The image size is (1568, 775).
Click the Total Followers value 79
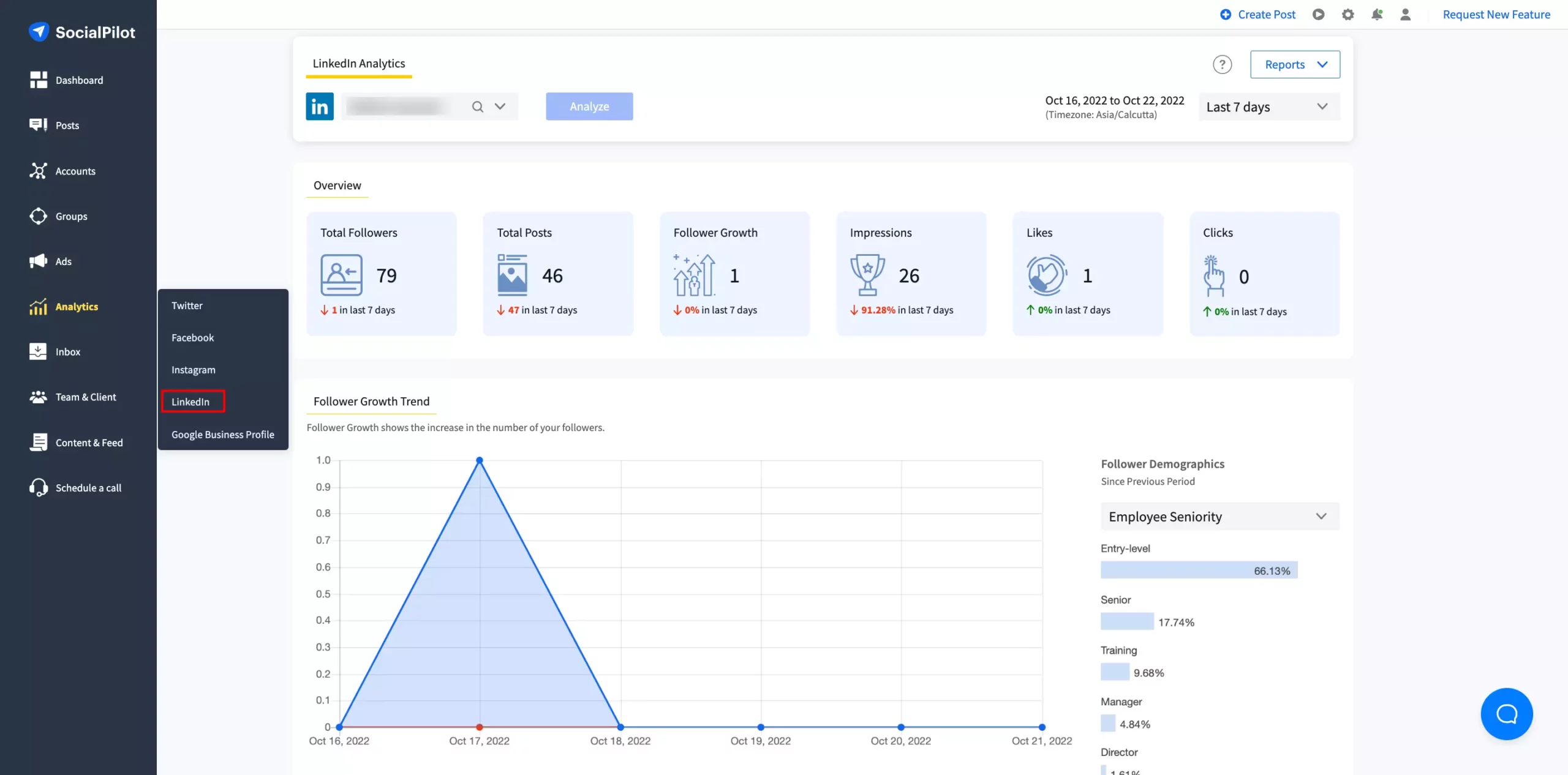[386, 276]
